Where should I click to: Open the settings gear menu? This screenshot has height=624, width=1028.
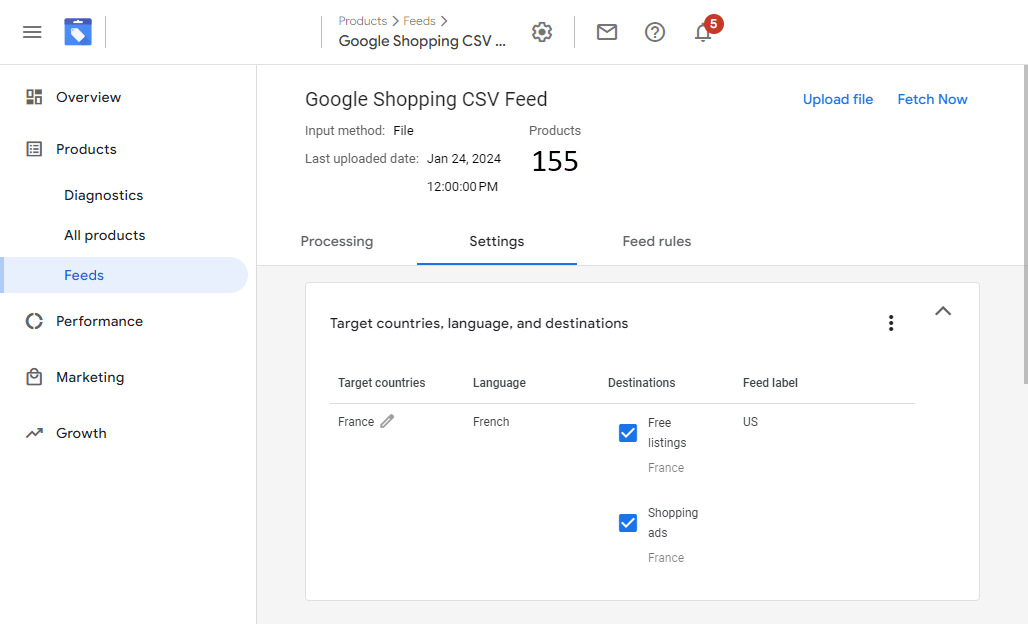[542, 32]
